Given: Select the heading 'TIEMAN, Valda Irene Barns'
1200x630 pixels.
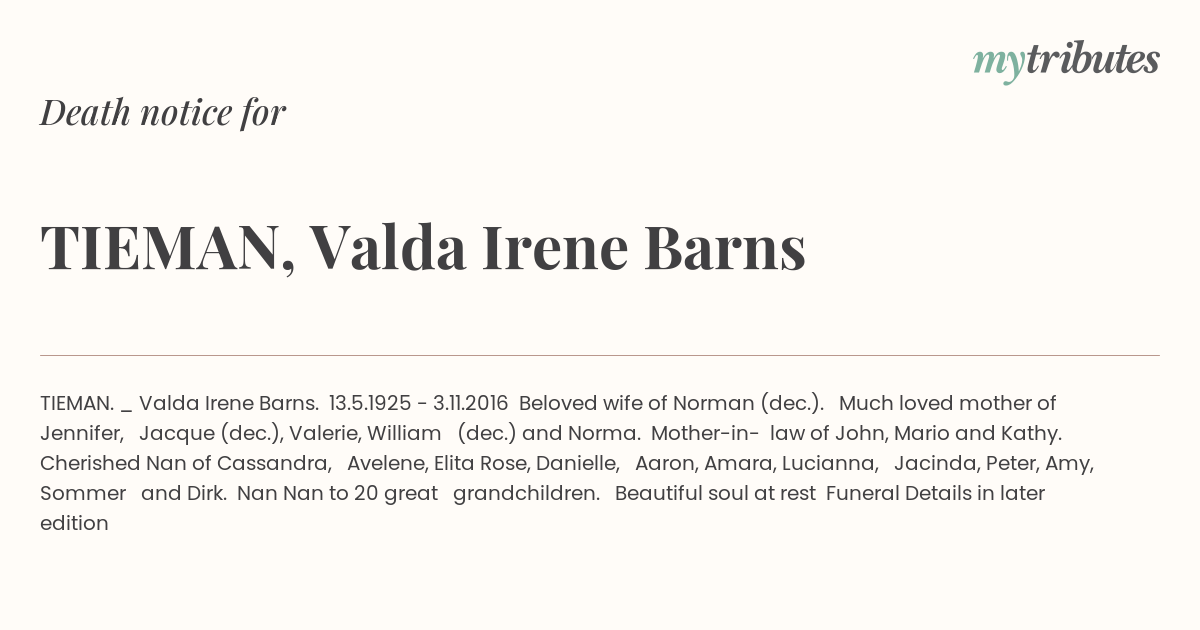Looking at the screenshot, I should [x=423, y=248].
